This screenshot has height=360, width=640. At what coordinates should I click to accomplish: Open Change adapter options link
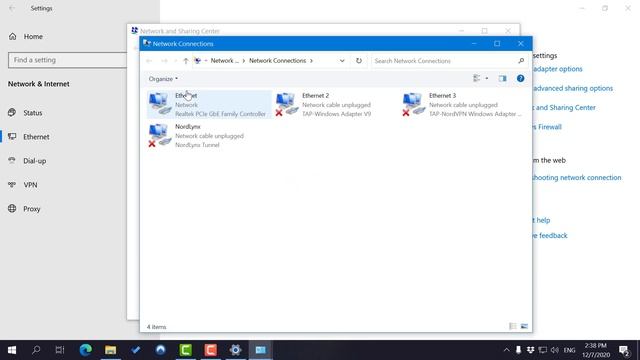[558, 69]
